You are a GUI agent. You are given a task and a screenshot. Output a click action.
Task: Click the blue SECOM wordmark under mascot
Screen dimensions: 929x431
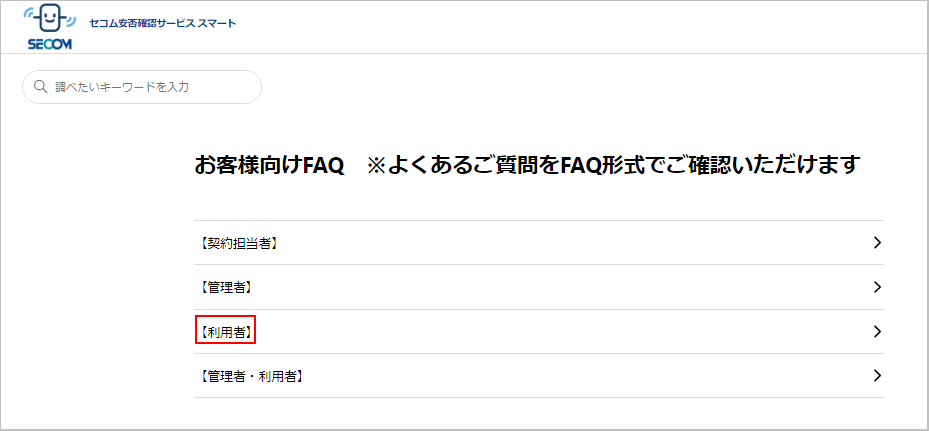[x=50, y=45]
